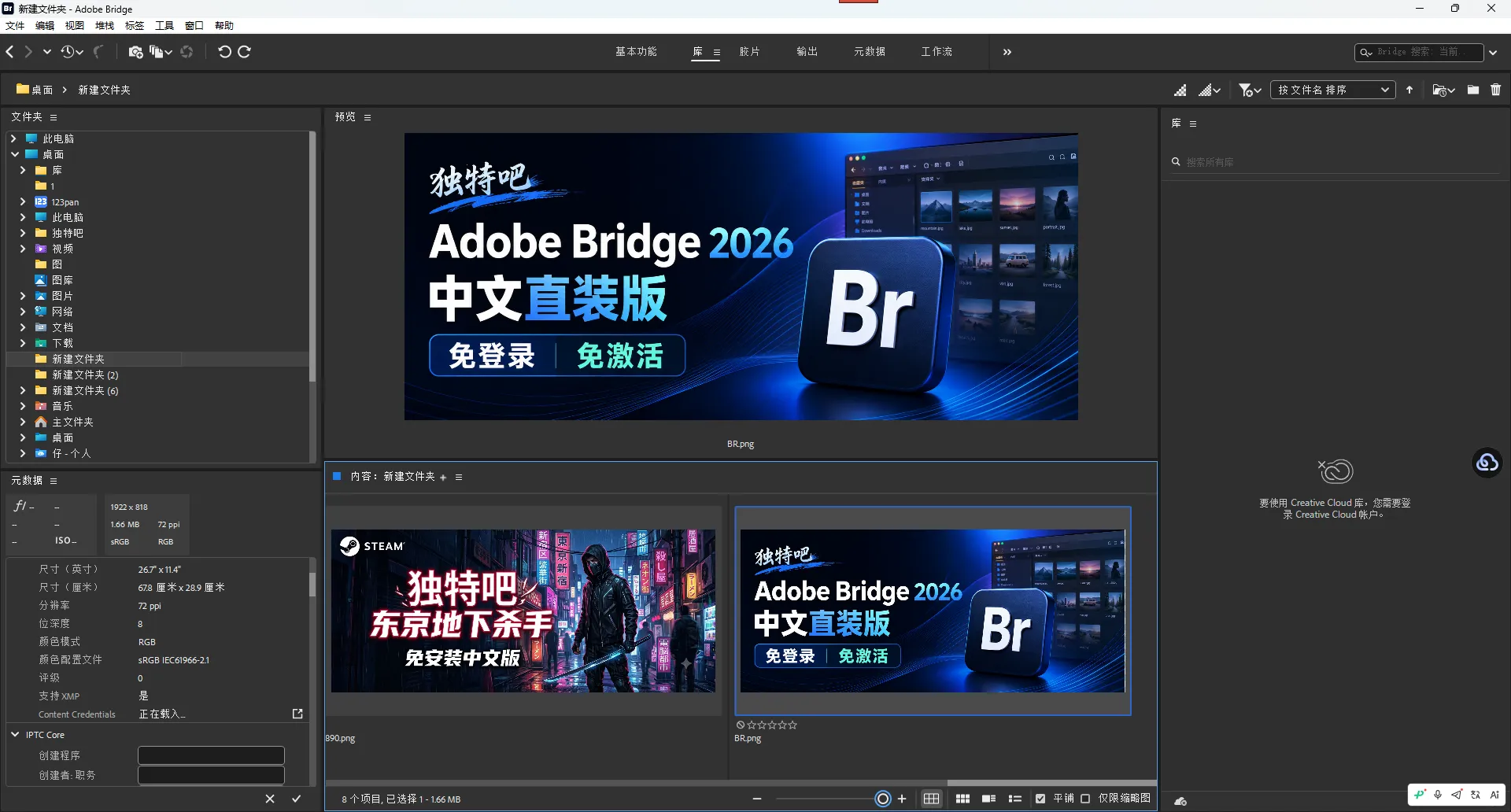Show more workspaces double-chevron
Image resolution: width=1511 pixels, height=812 pixels.
point(1007,52)
